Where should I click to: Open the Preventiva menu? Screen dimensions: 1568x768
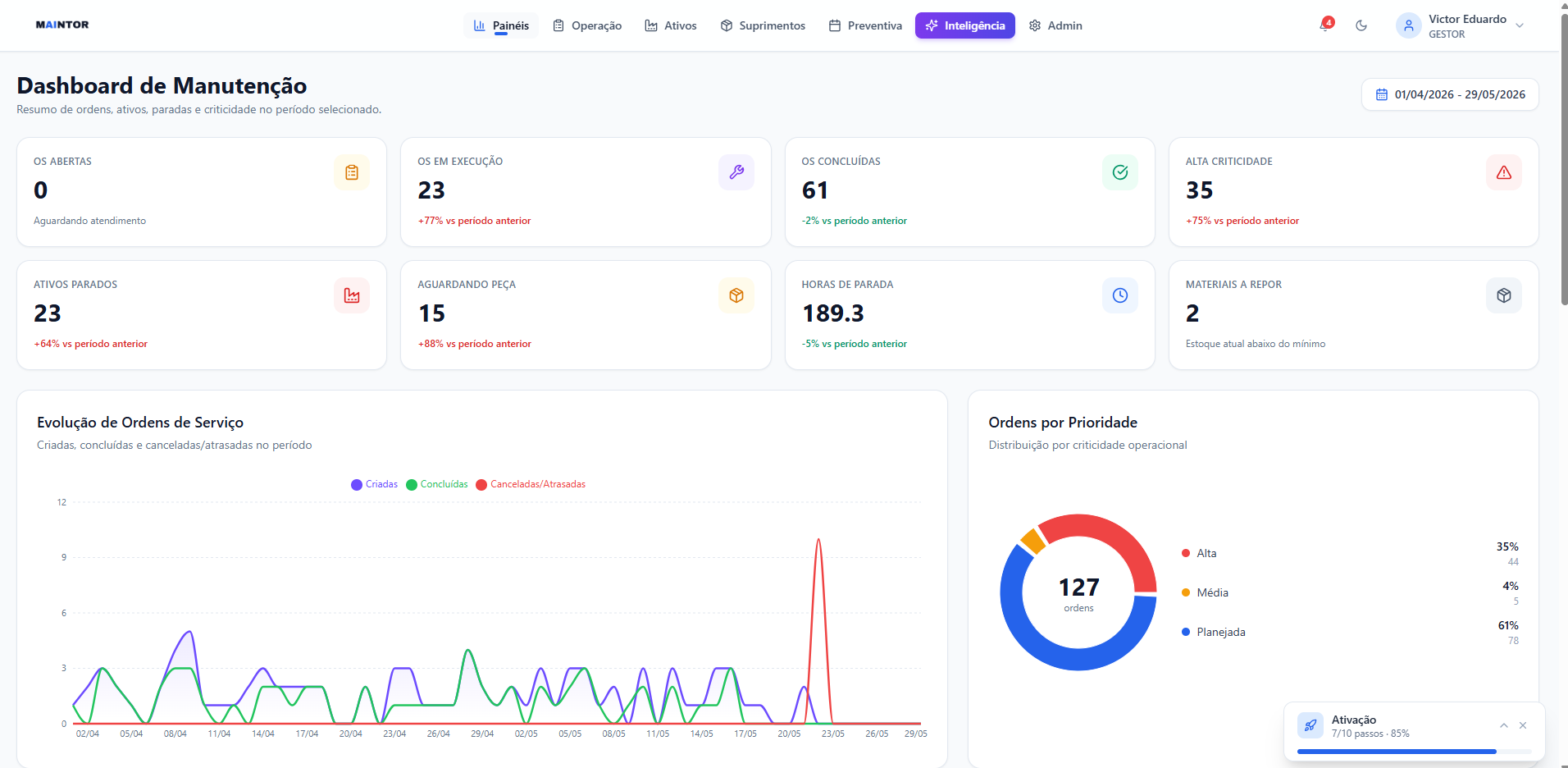pos(865,25)
